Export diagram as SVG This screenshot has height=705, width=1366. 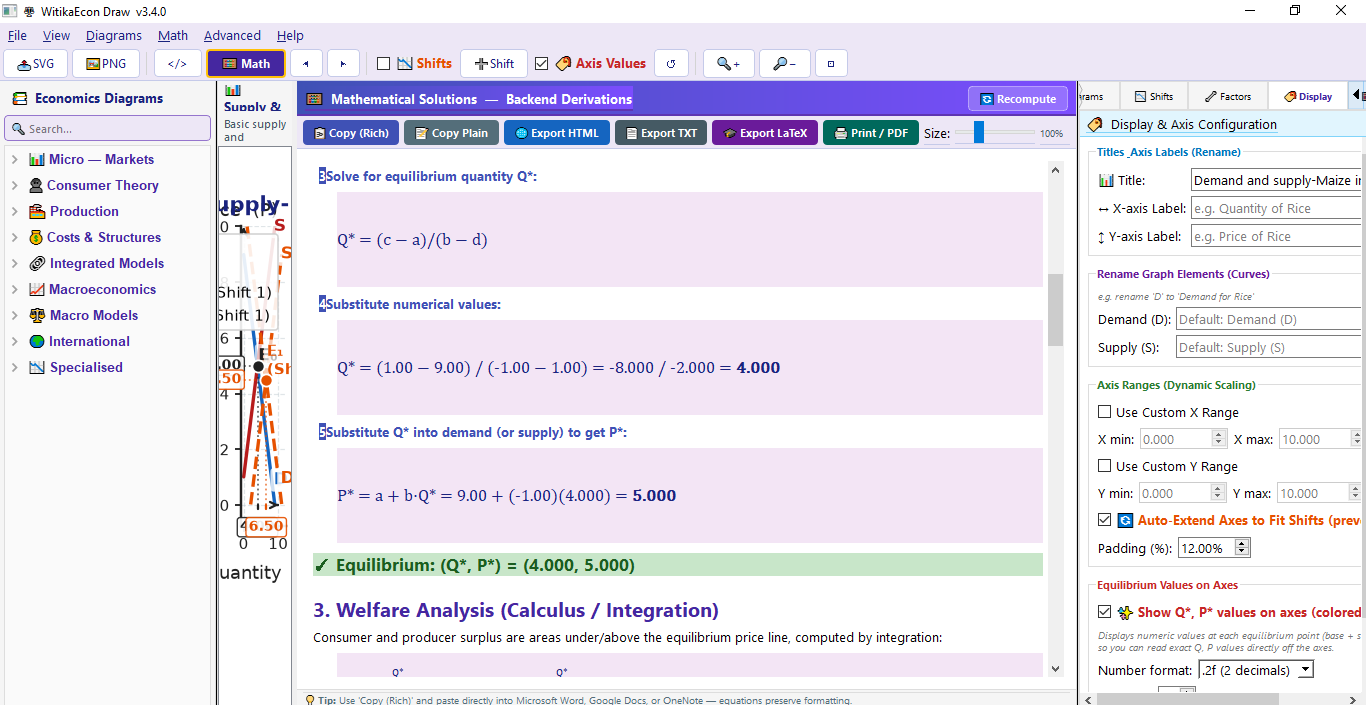point(35,63)
